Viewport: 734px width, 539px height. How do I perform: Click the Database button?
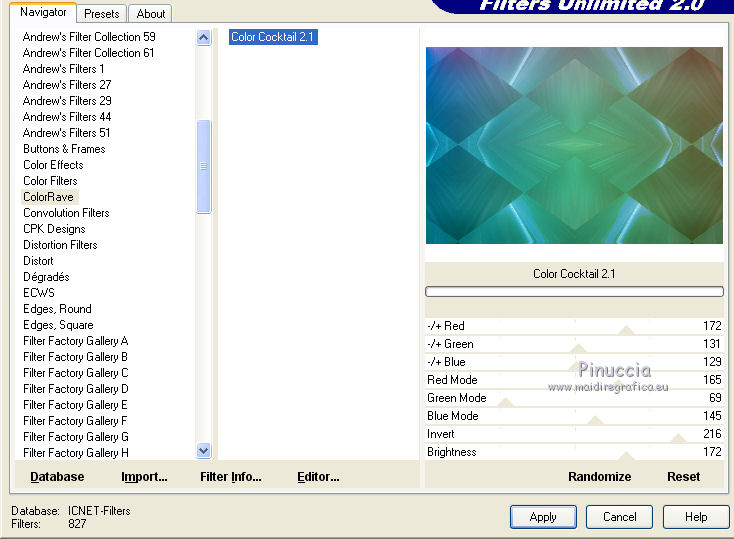point(57,477)
